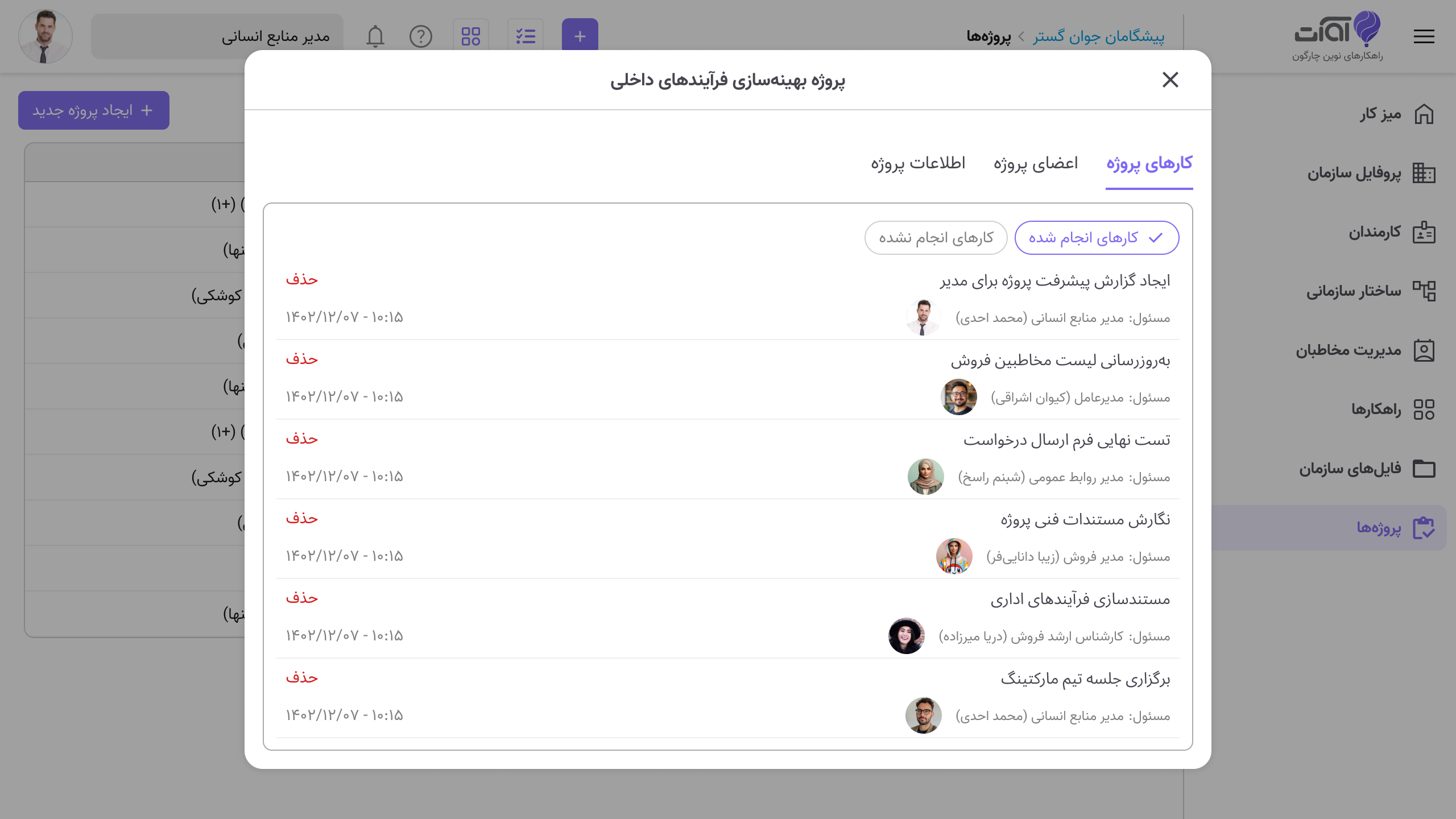The width and height of the screenshot is (1456, 819).
Task: Click avatar of کیوان اشراقی
Action: click(x=959, y=397)
